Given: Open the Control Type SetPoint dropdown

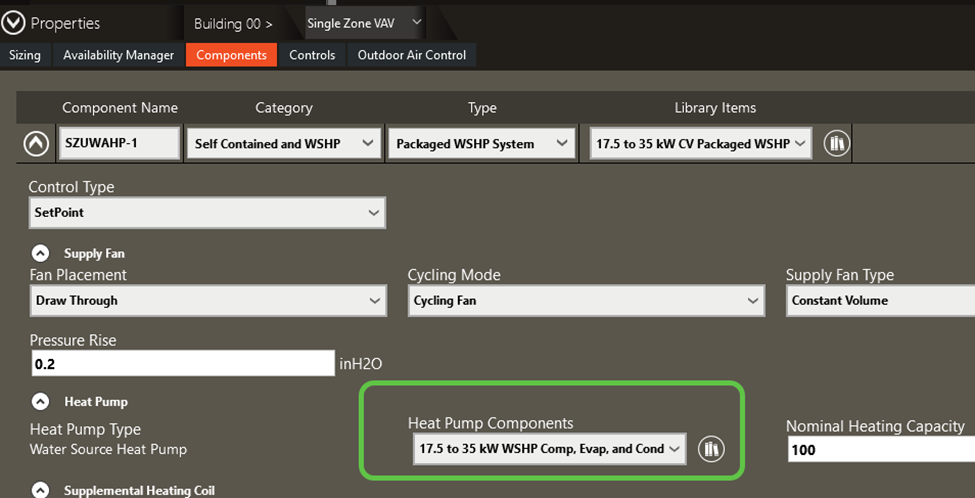Looking at the screenshot, I should (x=207, y=213).
